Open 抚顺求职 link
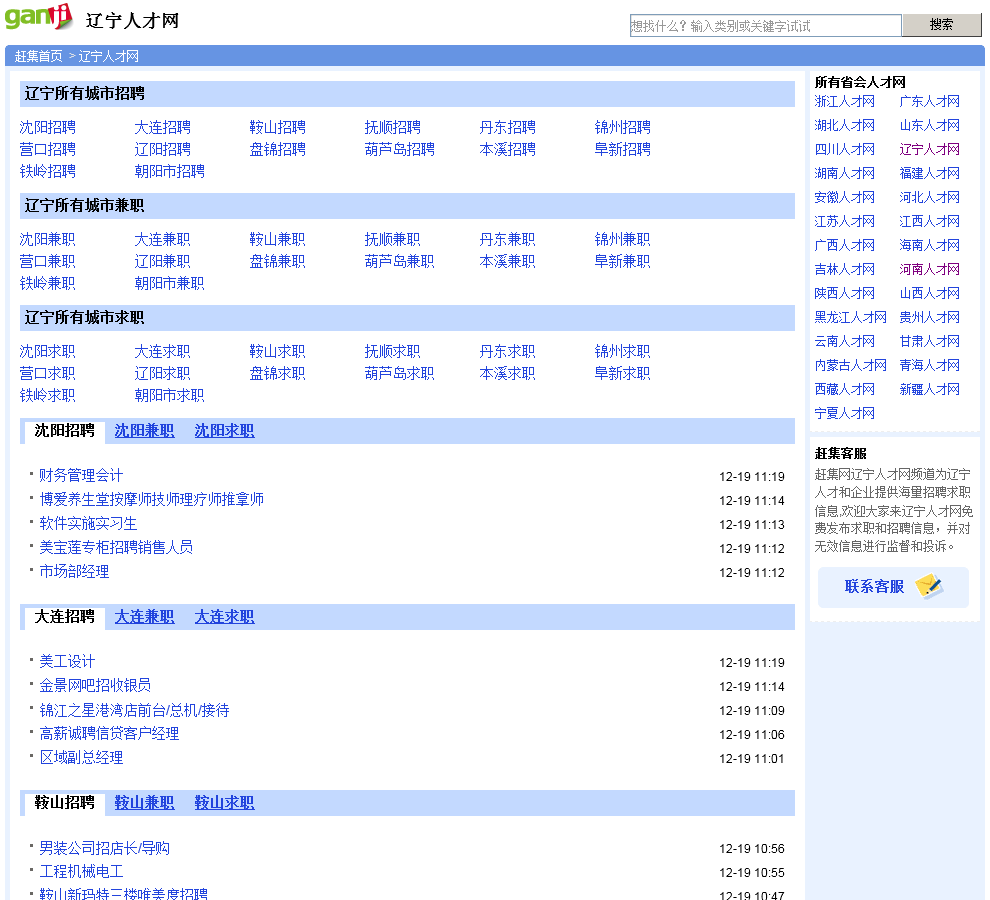The image size is (990, 900). click(392, 352)
